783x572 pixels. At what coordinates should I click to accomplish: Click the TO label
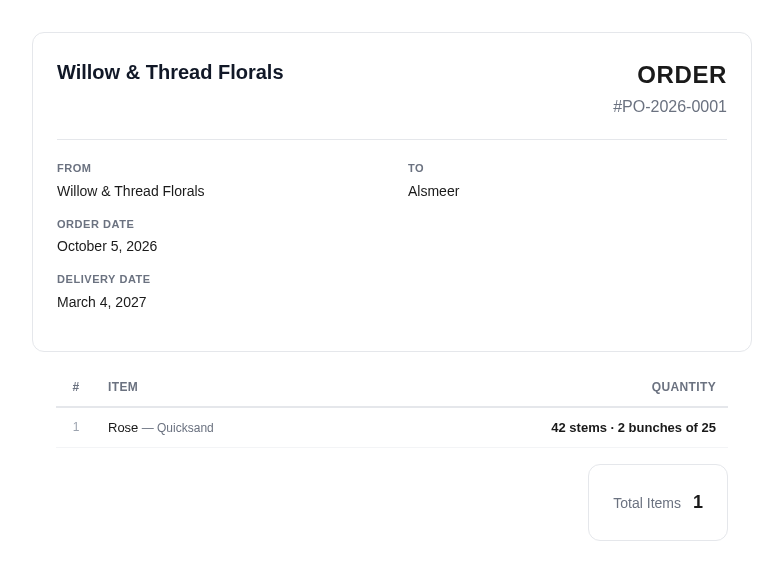pos(415,168)
